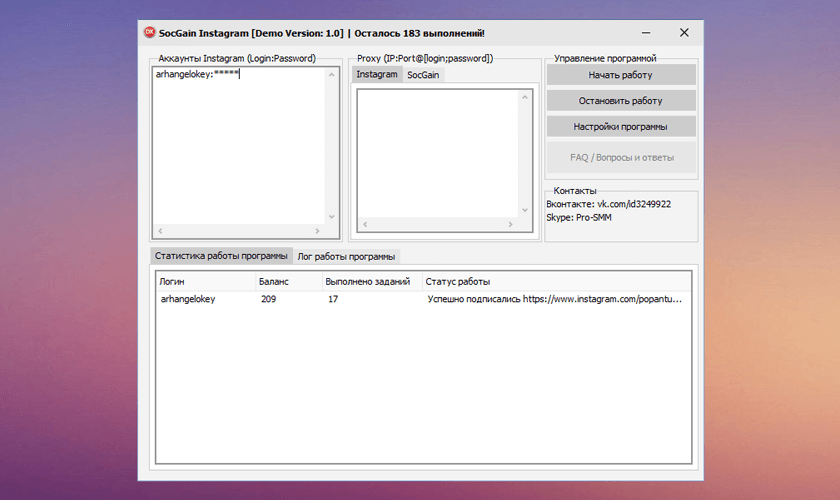Click 'Остановить работу' button

pos(621,101)
